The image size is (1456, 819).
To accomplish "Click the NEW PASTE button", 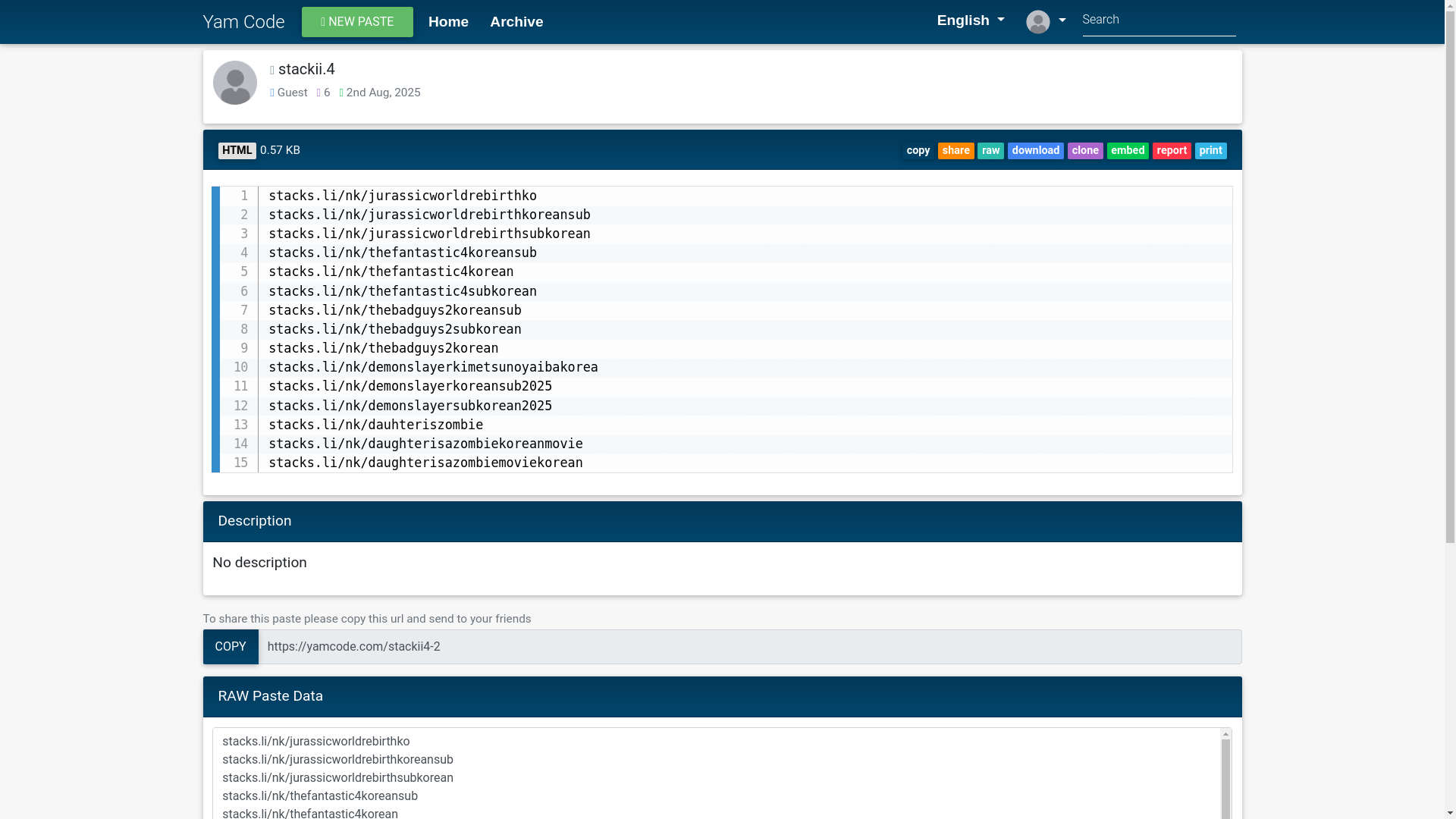I will tap(357, 22).
